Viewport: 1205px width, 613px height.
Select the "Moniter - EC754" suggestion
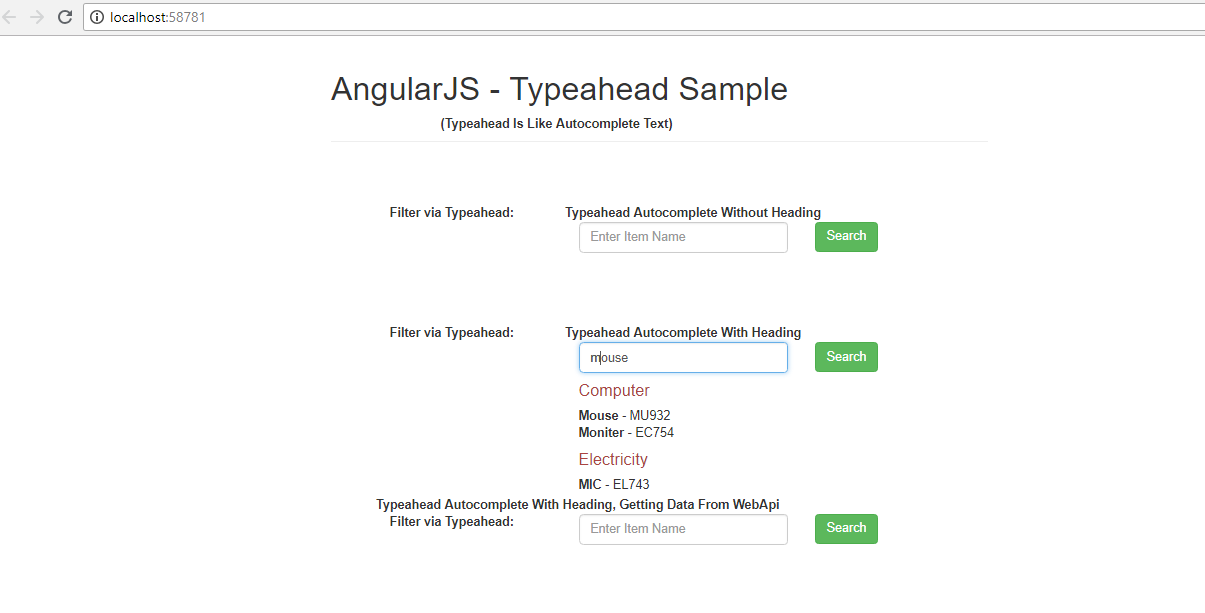click(626, 432)
